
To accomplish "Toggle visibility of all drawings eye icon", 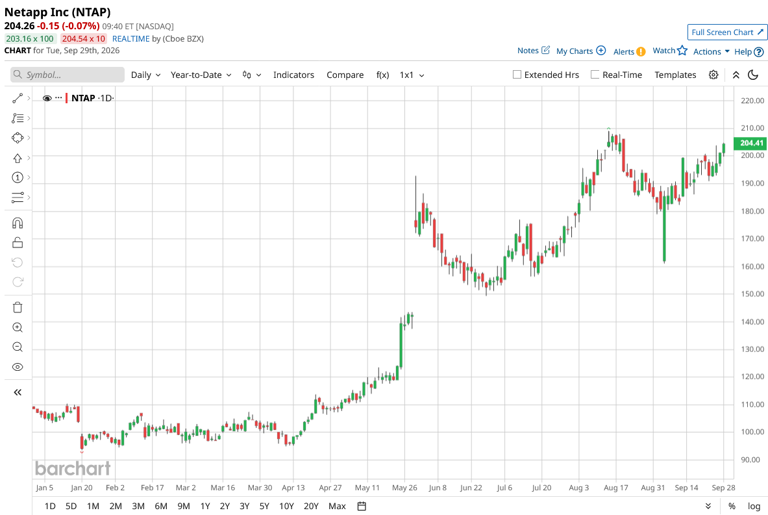I will point(17,367).
